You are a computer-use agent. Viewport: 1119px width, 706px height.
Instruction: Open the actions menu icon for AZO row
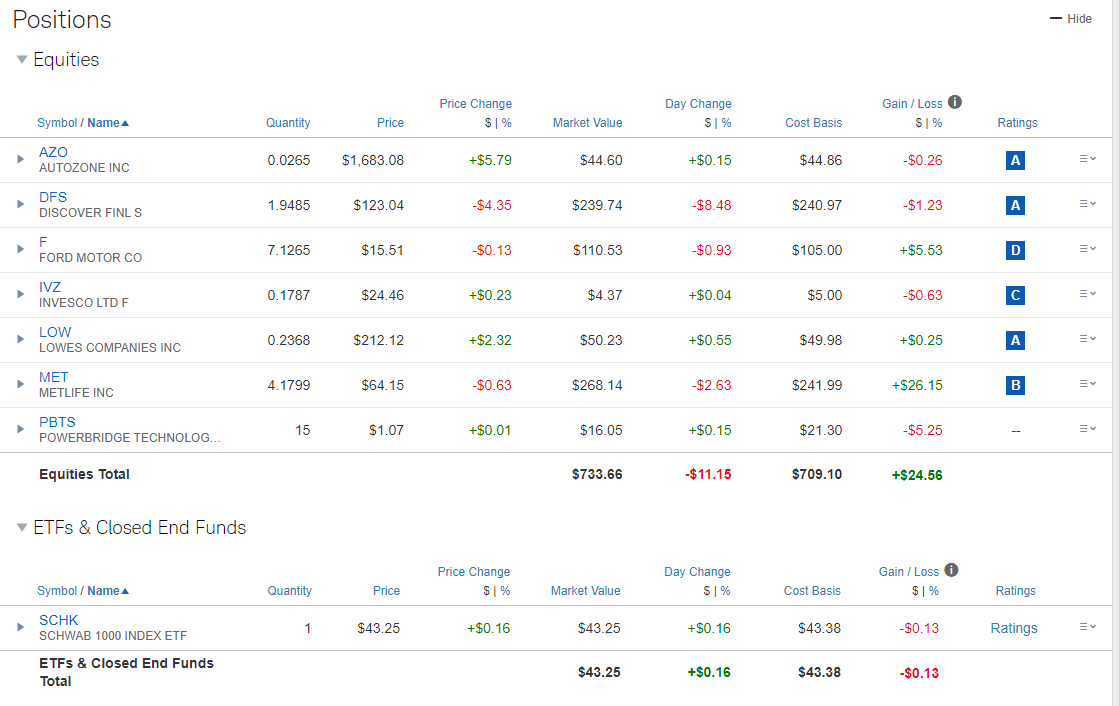pos(1086,159)
